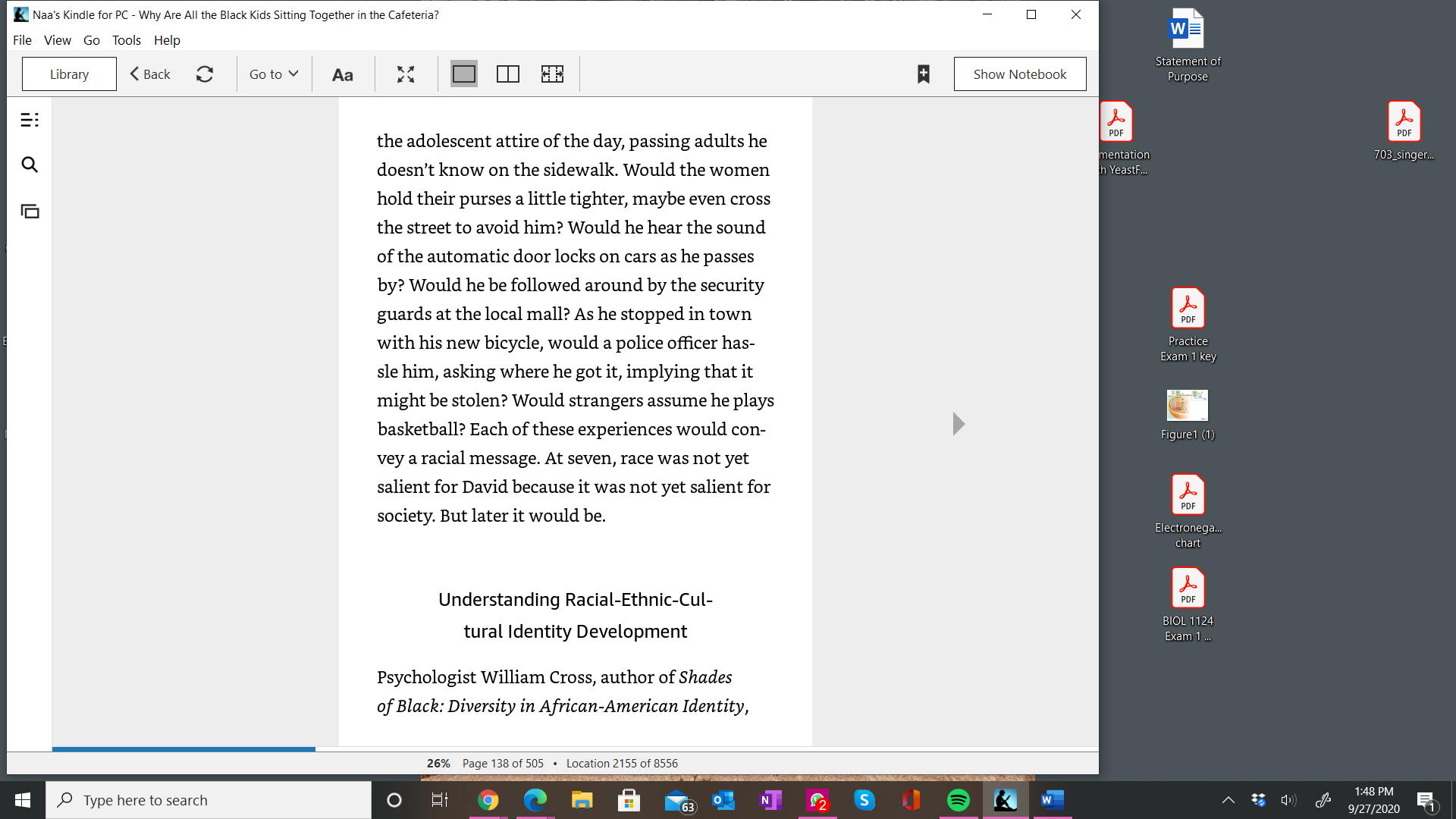The image size is (1456, 819).
Task: Open Cortana circle icon on taskbar
Action: pos(394,800)
